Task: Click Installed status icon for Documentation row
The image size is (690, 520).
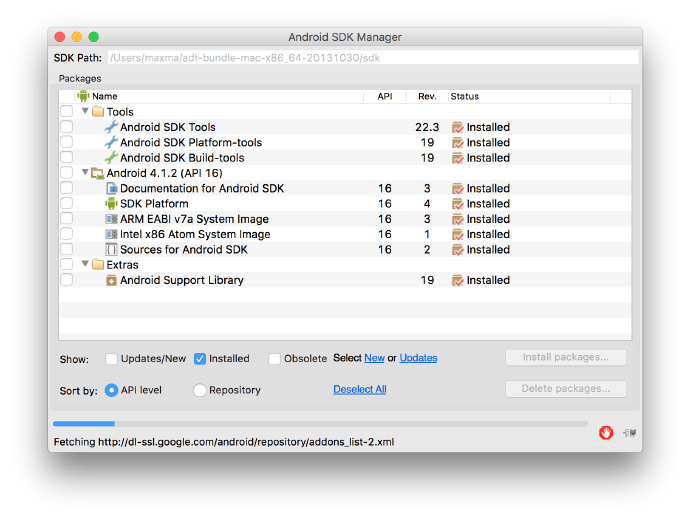Action: click(x=458, y=189)
